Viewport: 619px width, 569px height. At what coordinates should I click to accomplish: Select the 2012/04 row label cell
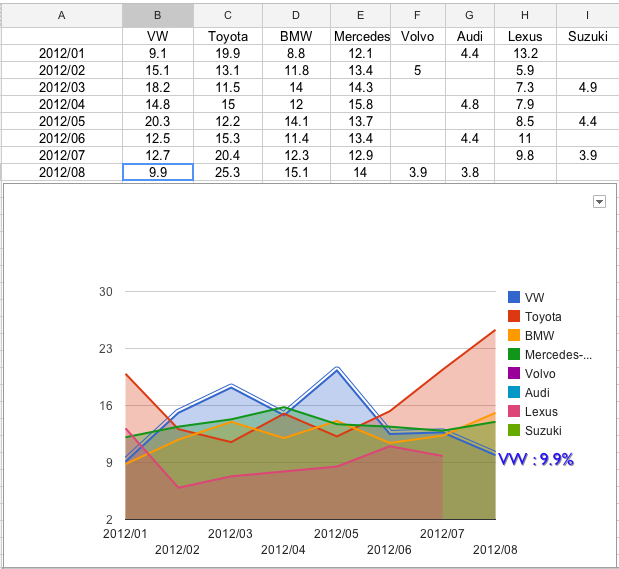coord(62,104)
